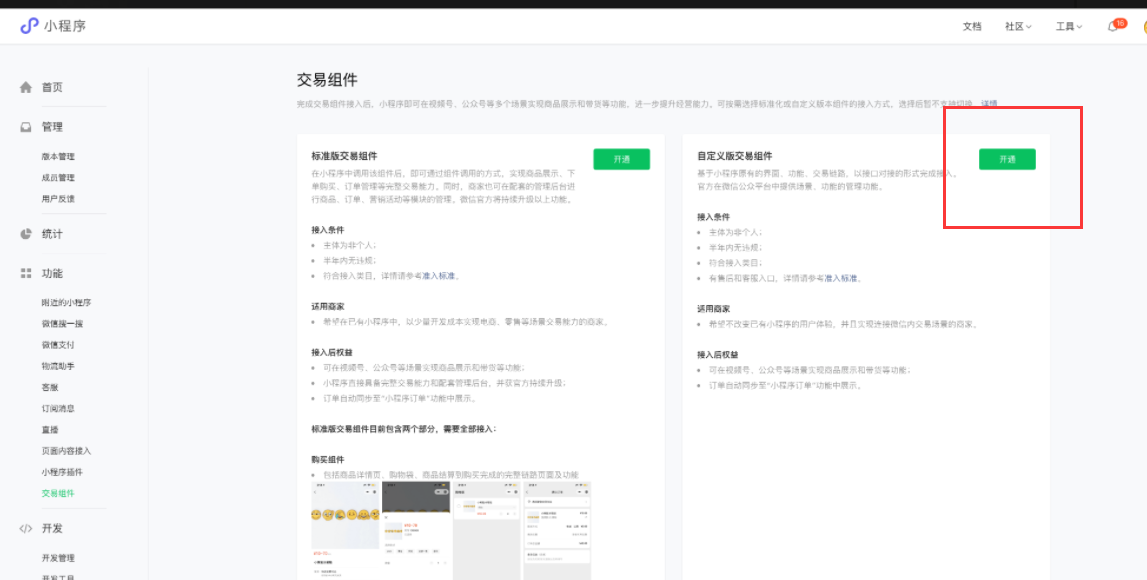
Task: Expand the 社区 dropdown menu
Action: 1018,27
